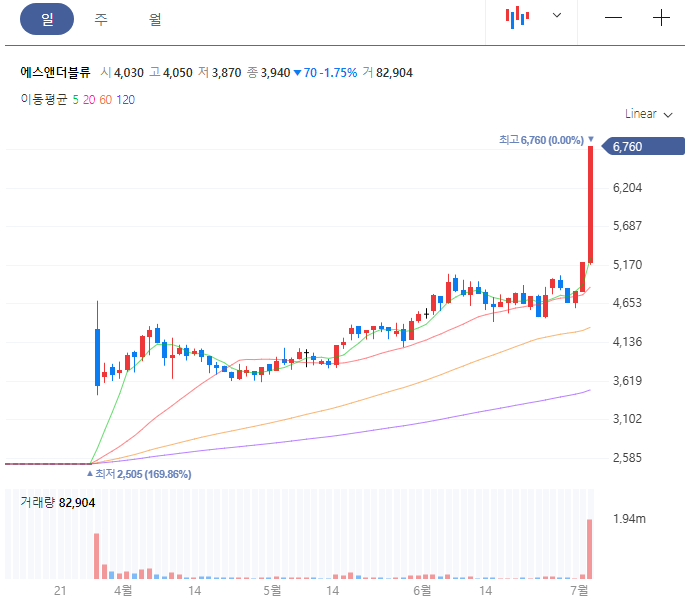Toggle the 5-day moving average
Viewport: 696px width, 611px height.
coord(75,100)
